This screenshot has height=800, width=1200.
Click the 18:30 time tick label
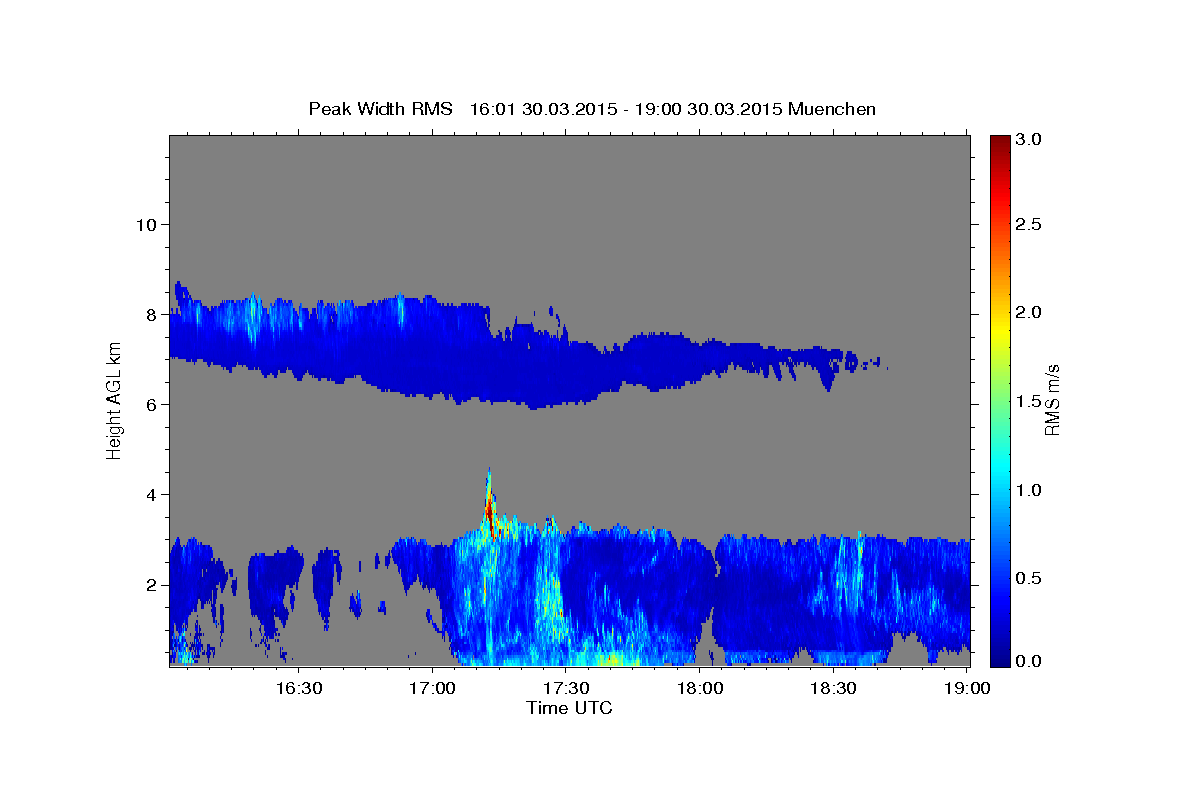click(x=833, y=688)
